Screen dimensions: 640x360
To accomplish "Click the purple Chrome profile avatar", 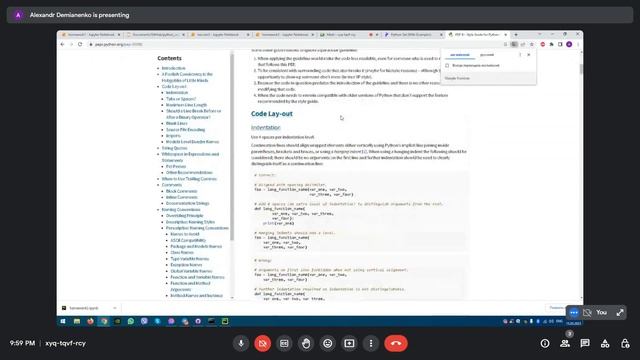I will (x=569, y=44).
